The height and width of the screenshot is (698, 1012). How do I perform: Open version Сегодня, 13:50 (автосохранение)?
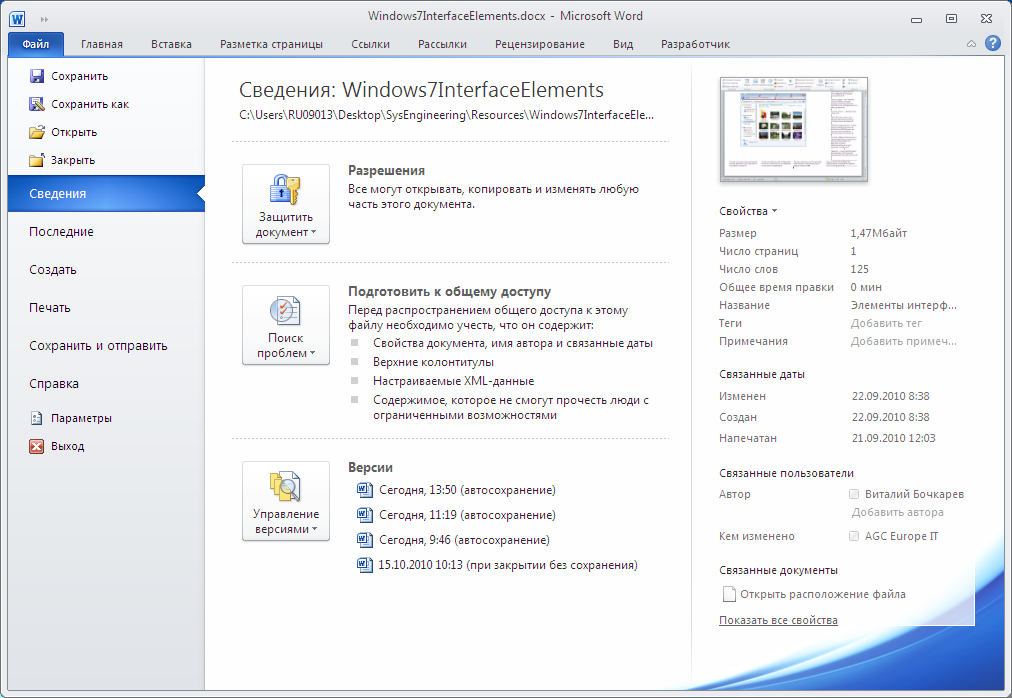[467, 490]
